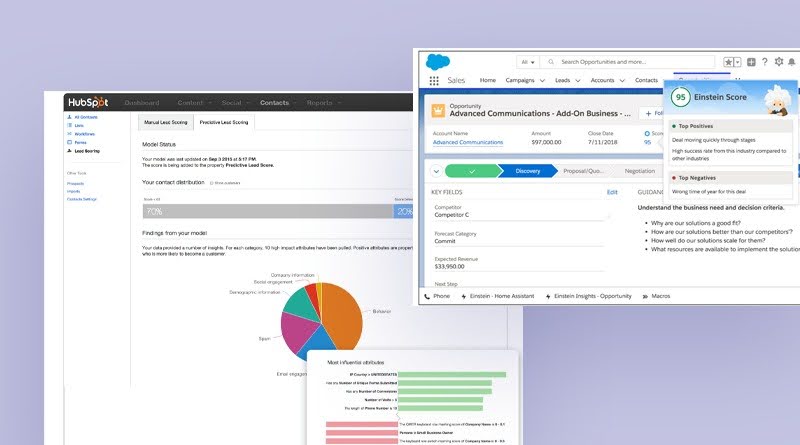This screenshot has height=445, width=800.
Task: Click the Phone utility bar icon
Action: point(427,296)
